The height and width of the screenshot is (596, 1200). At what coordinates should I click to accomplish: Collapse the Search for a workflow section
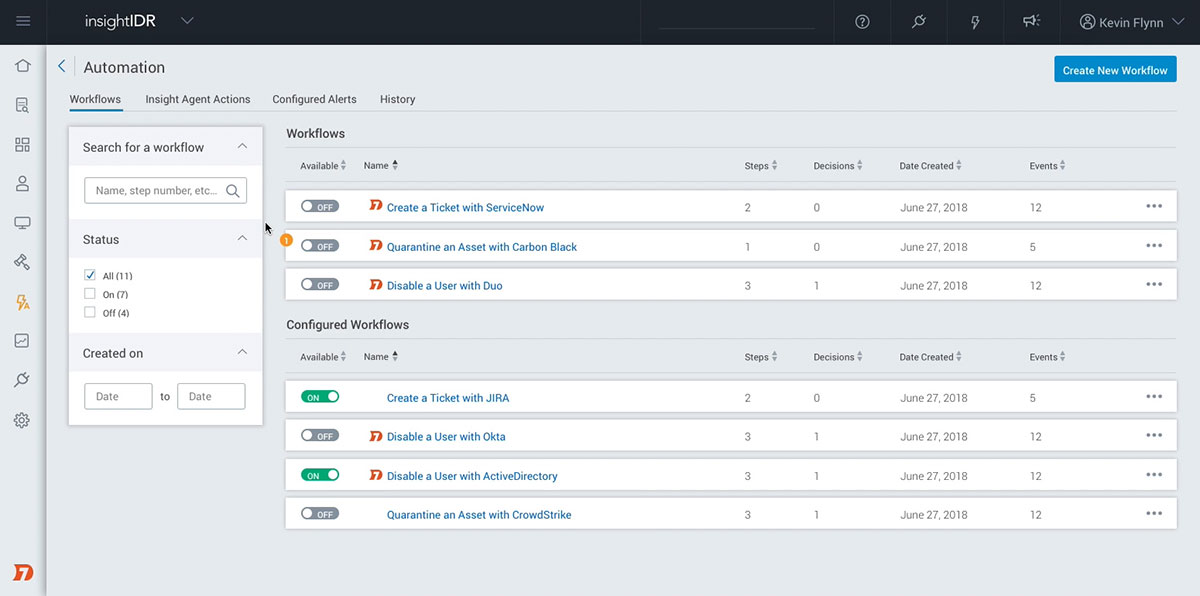(242, 146)
